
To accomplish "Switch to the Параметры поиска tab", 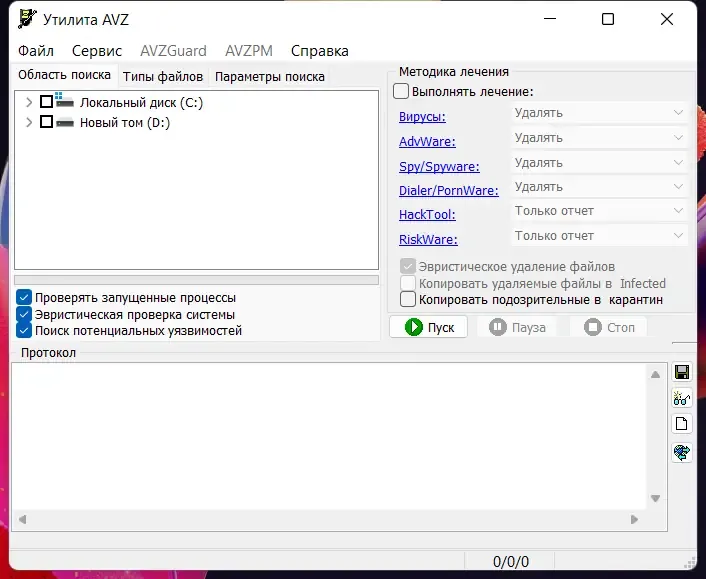I will click(x=270, y=77).
